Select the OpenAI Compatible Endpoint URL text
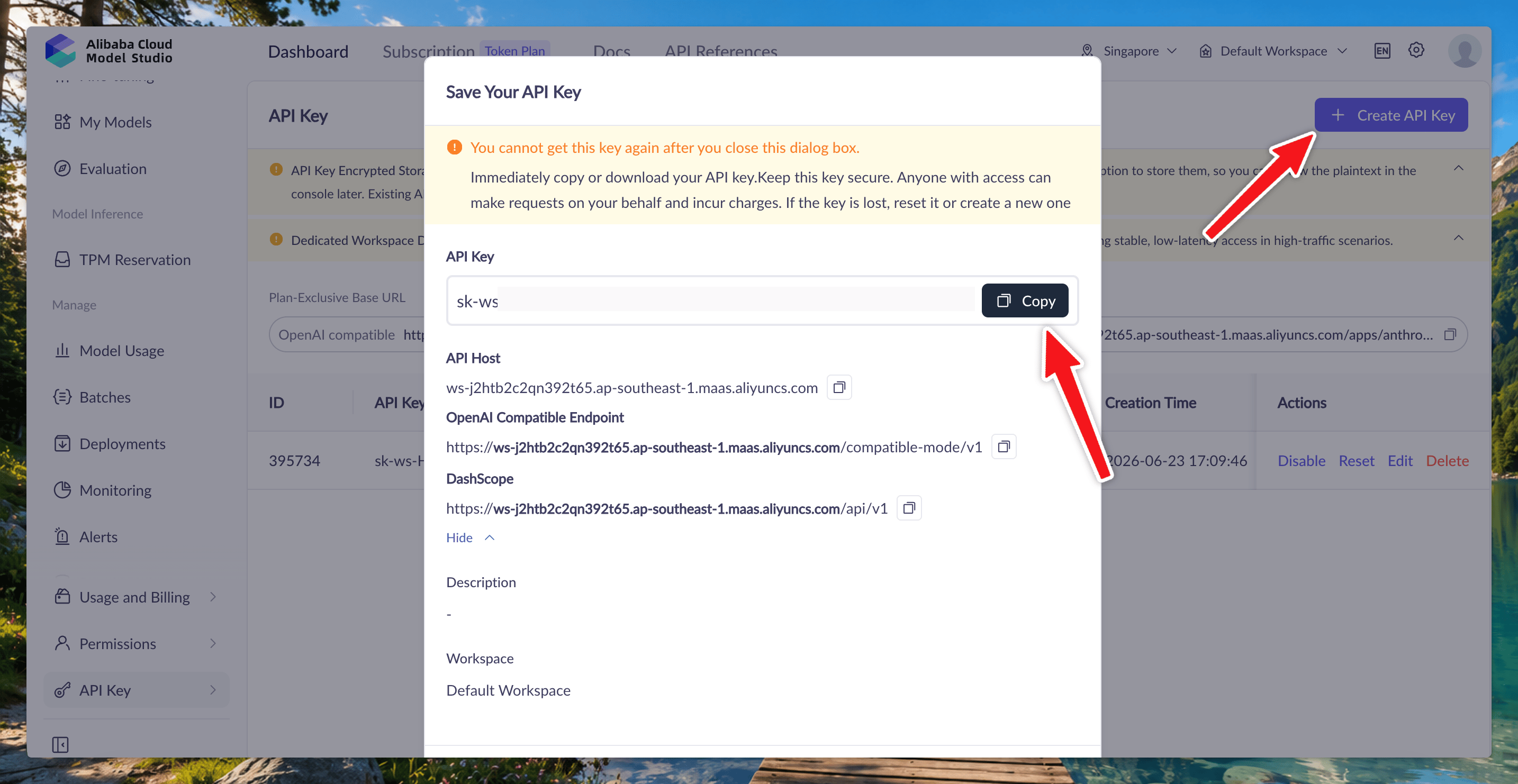This screenshot has width=1518, height=784. tap(713, 447)
